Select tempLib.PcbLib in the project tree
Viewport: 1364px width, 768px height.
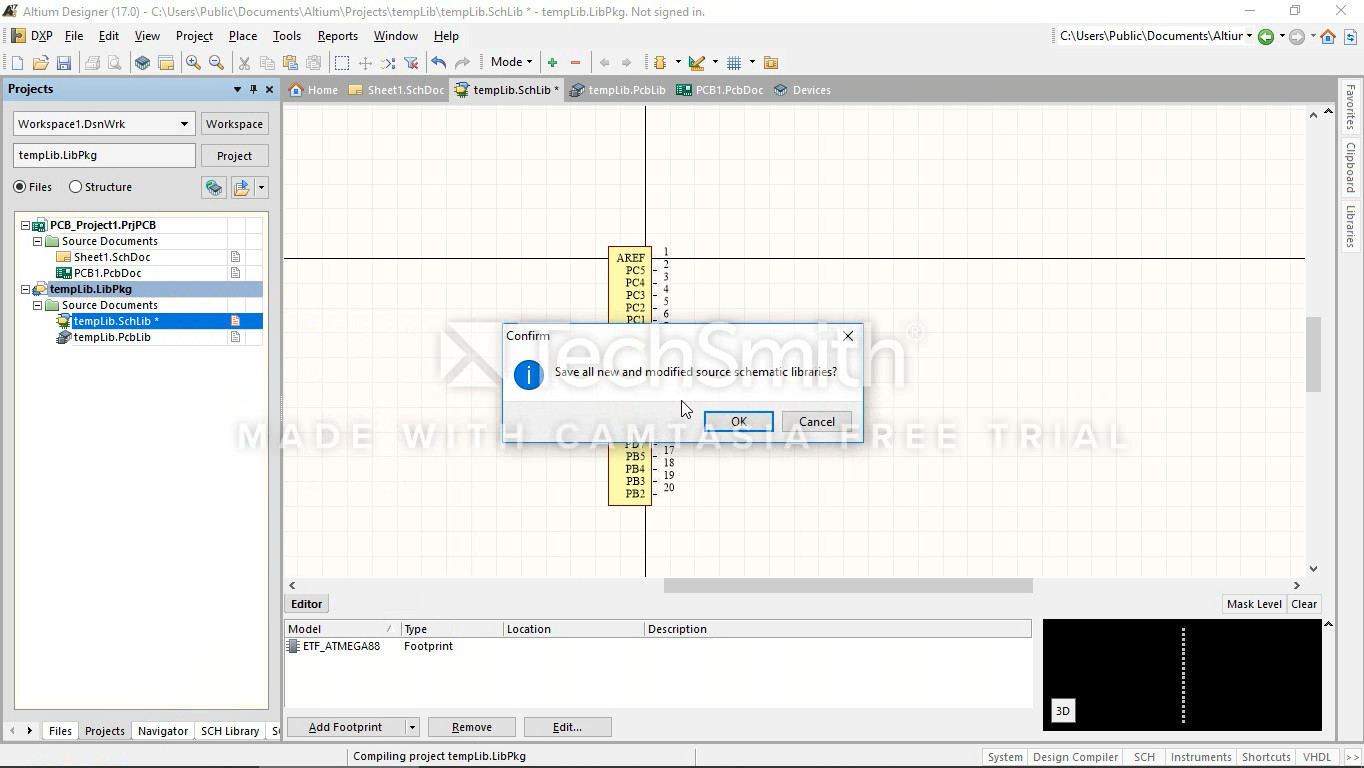[x=112, y=337]
